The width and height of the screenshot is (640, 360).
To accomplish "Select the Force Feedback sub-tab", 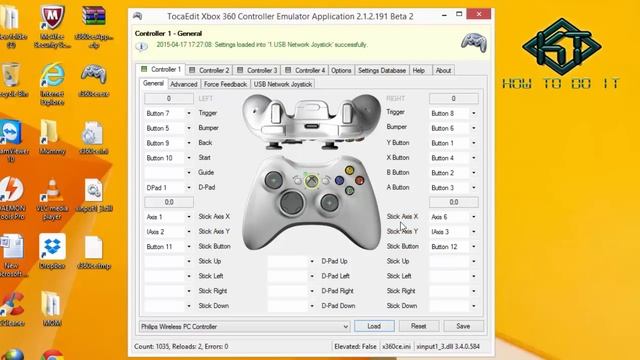I will 225,84.
